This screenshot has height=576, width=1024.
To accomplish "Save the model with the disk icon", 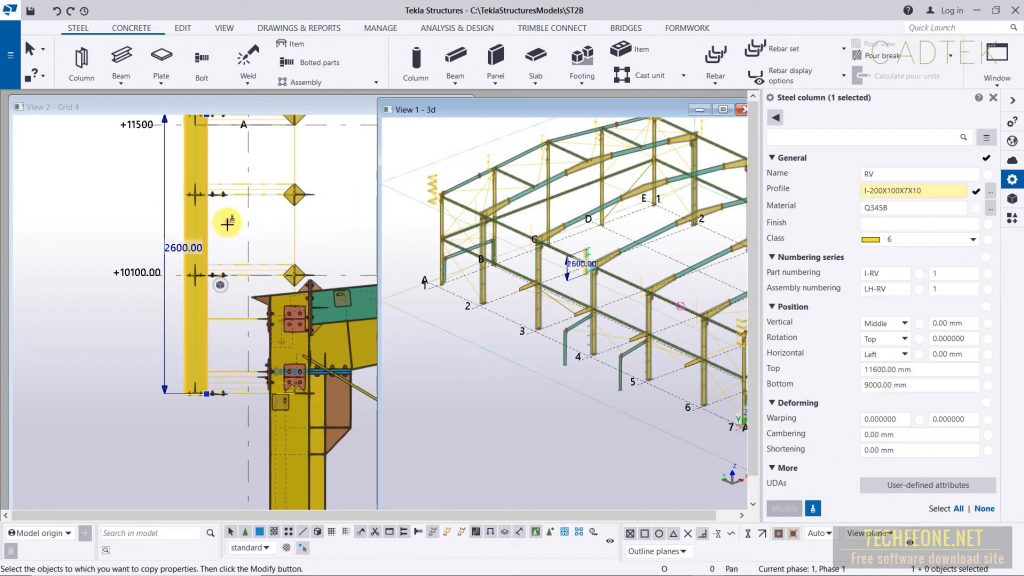I will (30, 10).
